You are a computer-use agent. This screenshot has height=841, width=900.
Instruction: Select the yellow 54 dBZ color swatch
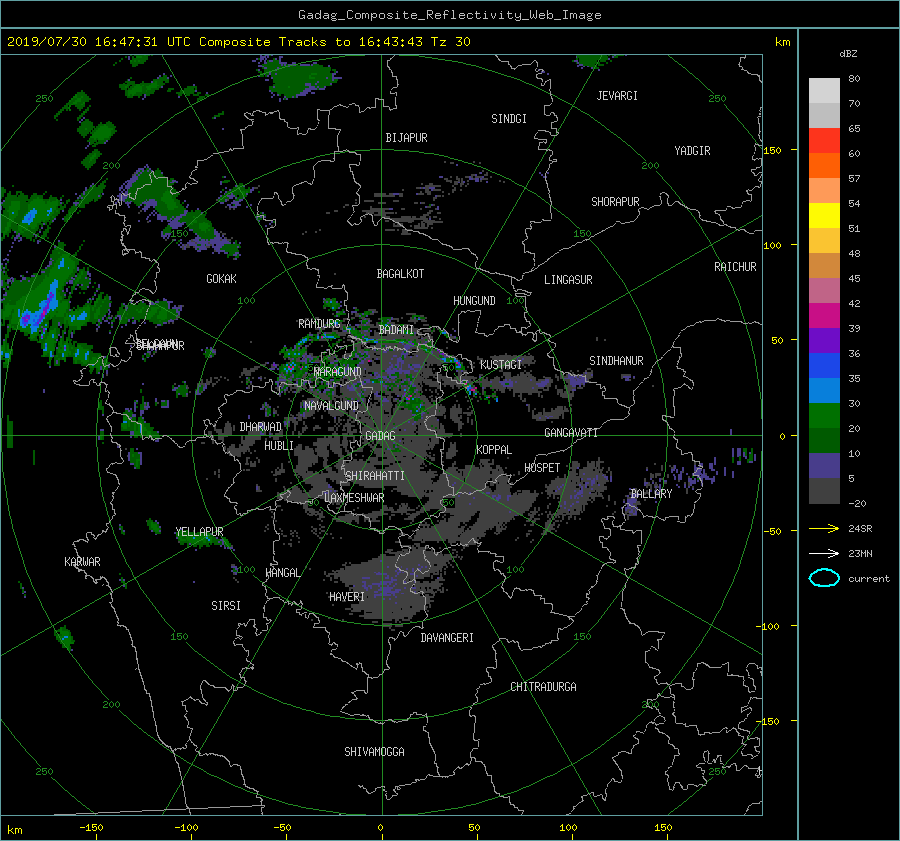point(824,215)
